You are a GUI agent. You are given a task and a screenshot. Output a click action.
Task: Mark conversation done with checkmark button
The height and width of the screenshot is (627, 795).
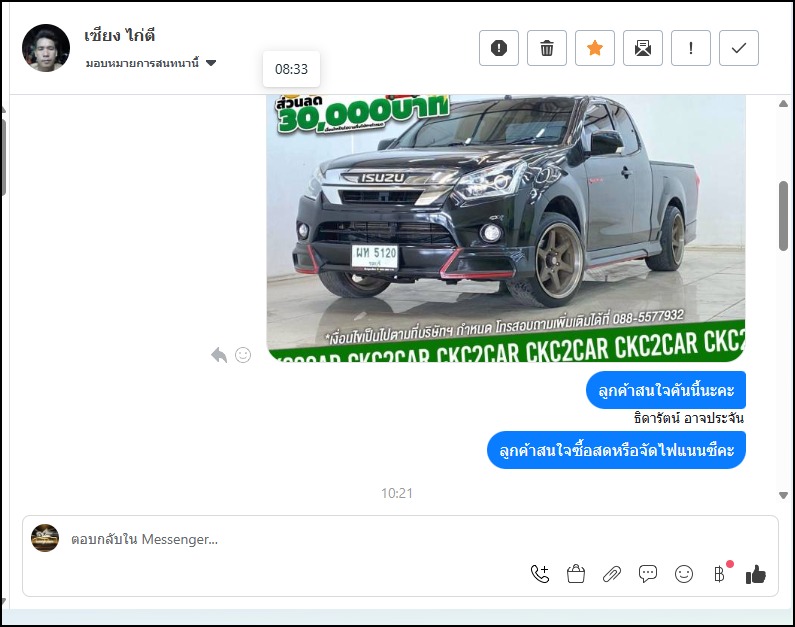739,48
